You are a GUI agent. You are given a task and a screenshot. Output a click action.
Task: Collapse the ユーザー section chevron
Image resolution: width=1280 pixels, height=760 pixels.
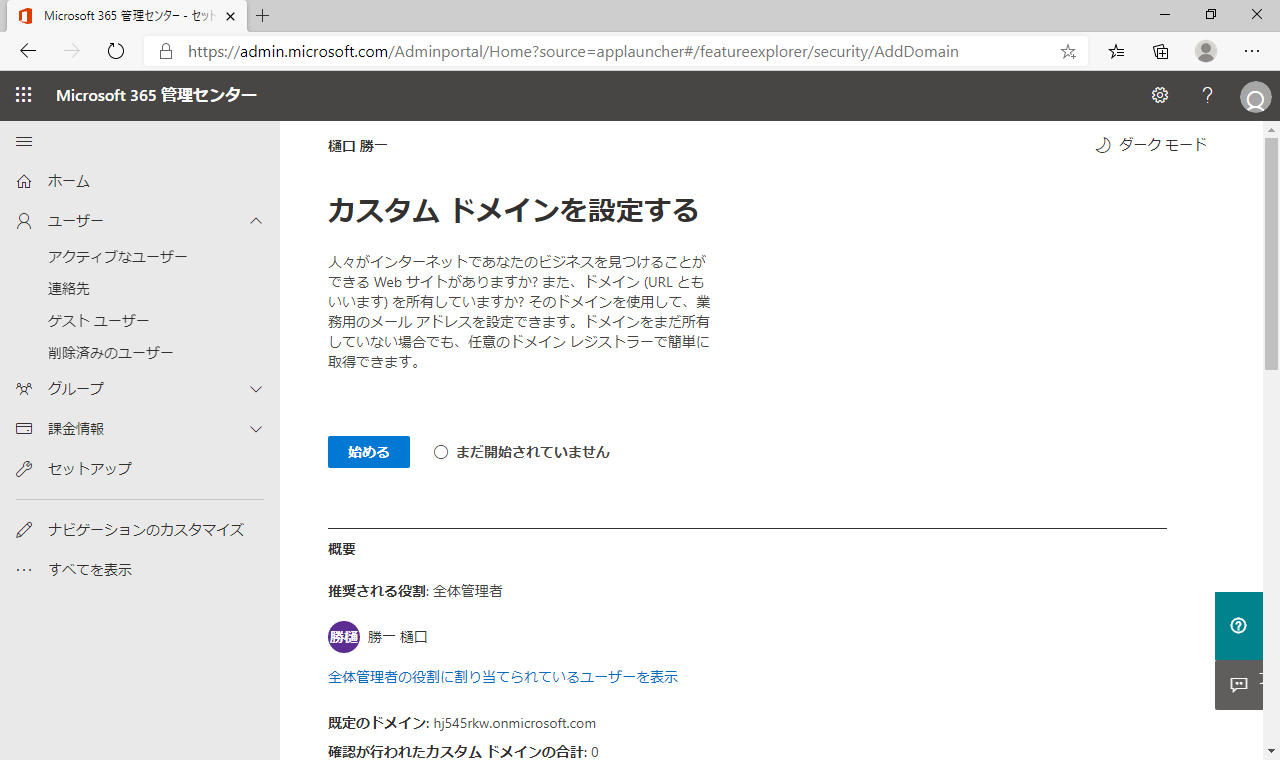[x=256, y=221]
